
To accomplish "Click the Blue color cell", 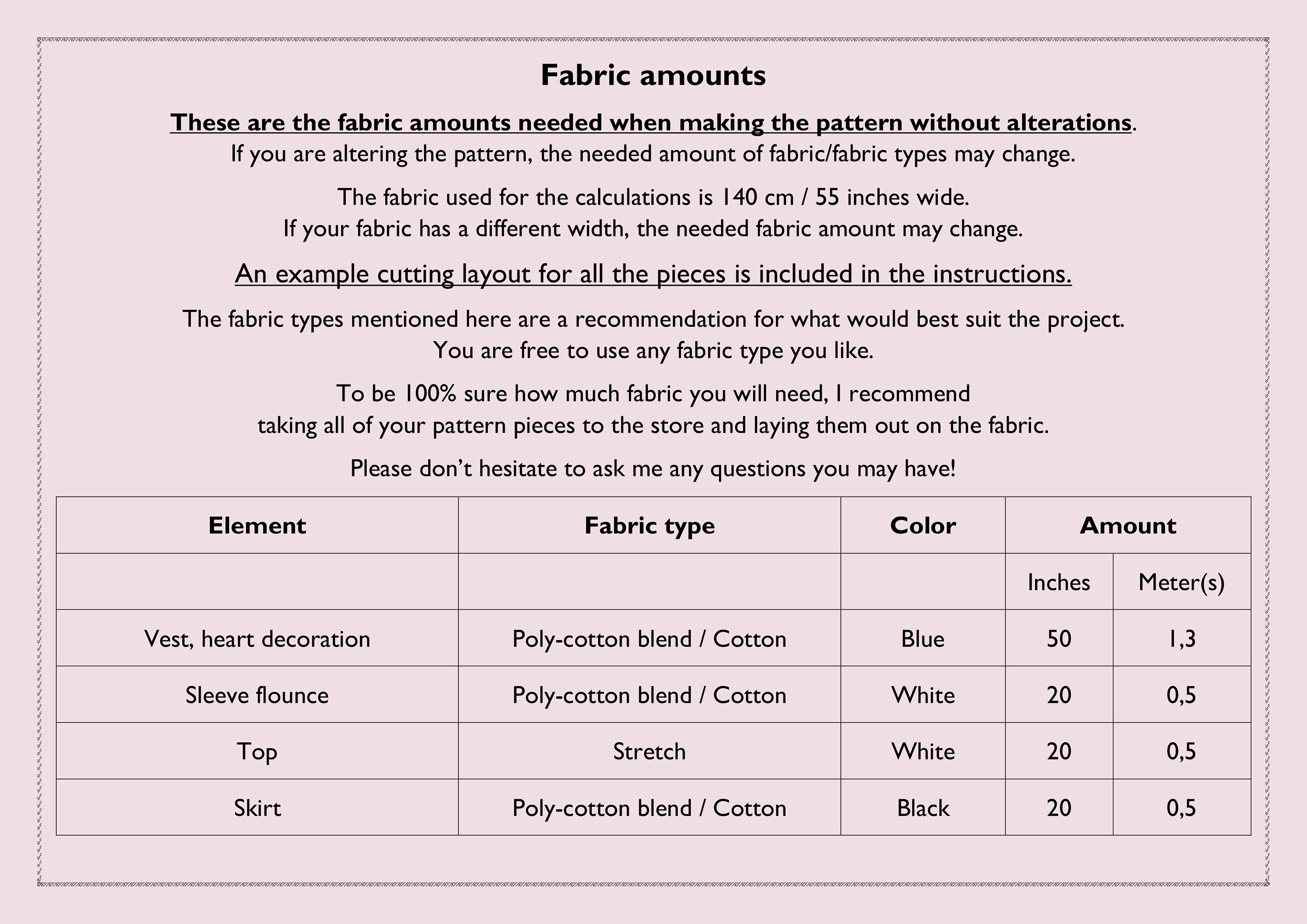I will coord(923,638).
